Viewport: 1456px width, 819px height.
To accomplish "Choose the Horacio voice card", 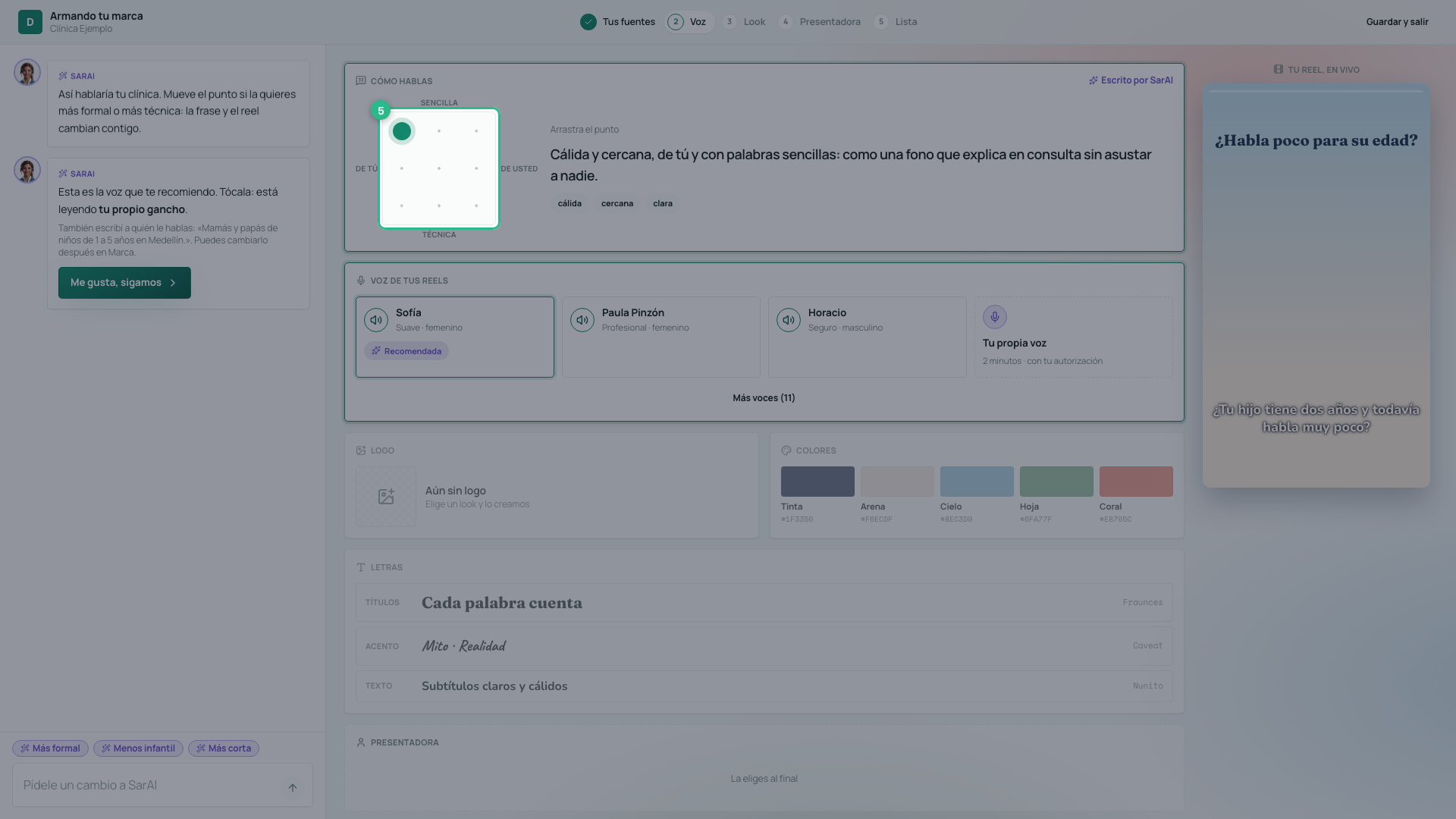I will (x=868, y=337).
